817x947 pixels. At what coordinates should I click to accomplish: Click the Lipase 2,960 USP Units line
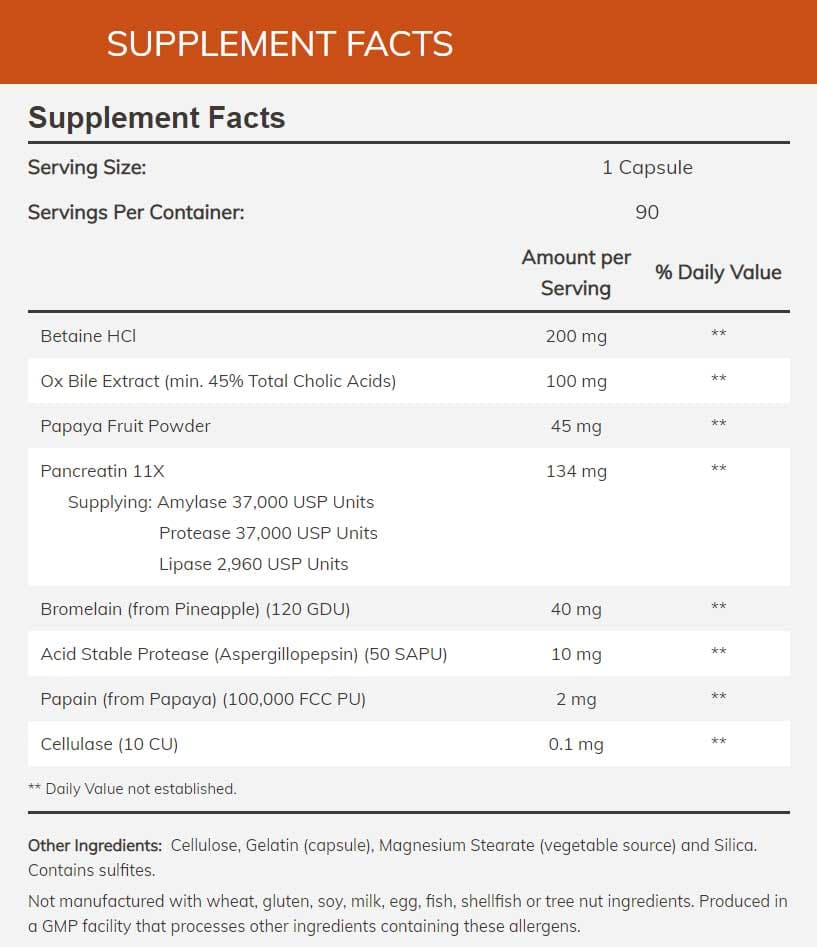pyautogui.click(x=253, y=564)
